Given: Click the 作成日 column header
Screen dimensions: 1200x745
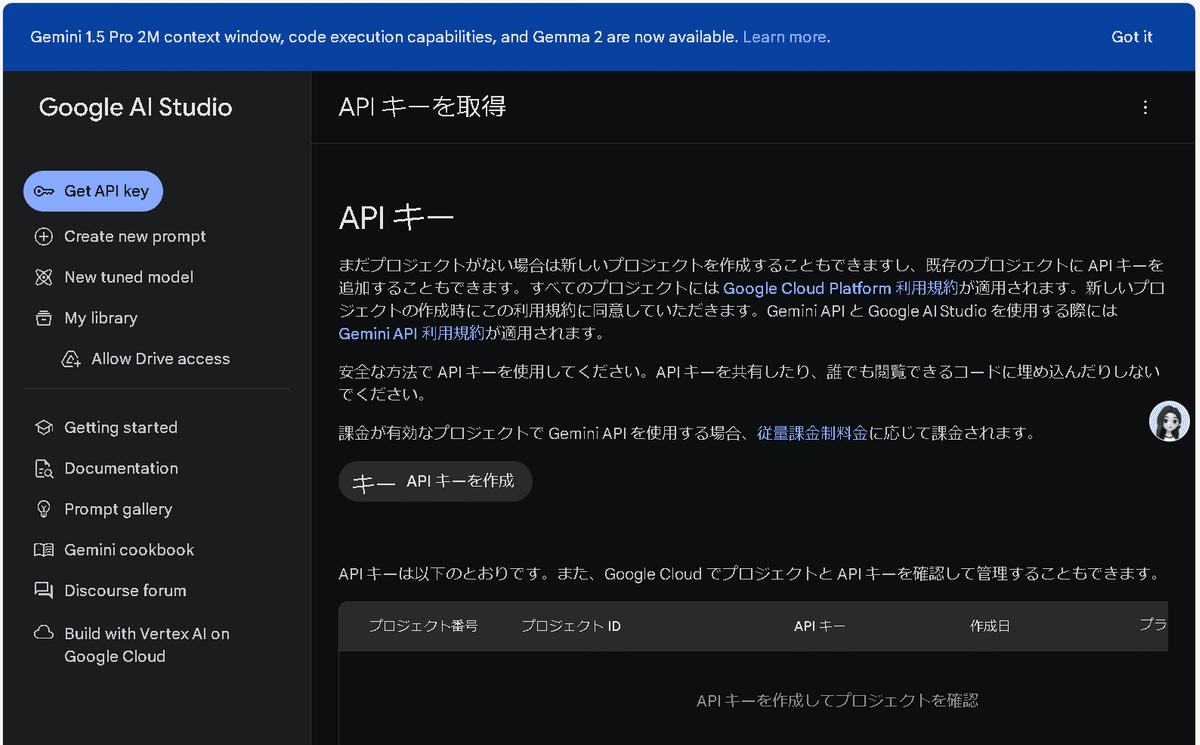Looking at the screenshot, I should (990, 626).
